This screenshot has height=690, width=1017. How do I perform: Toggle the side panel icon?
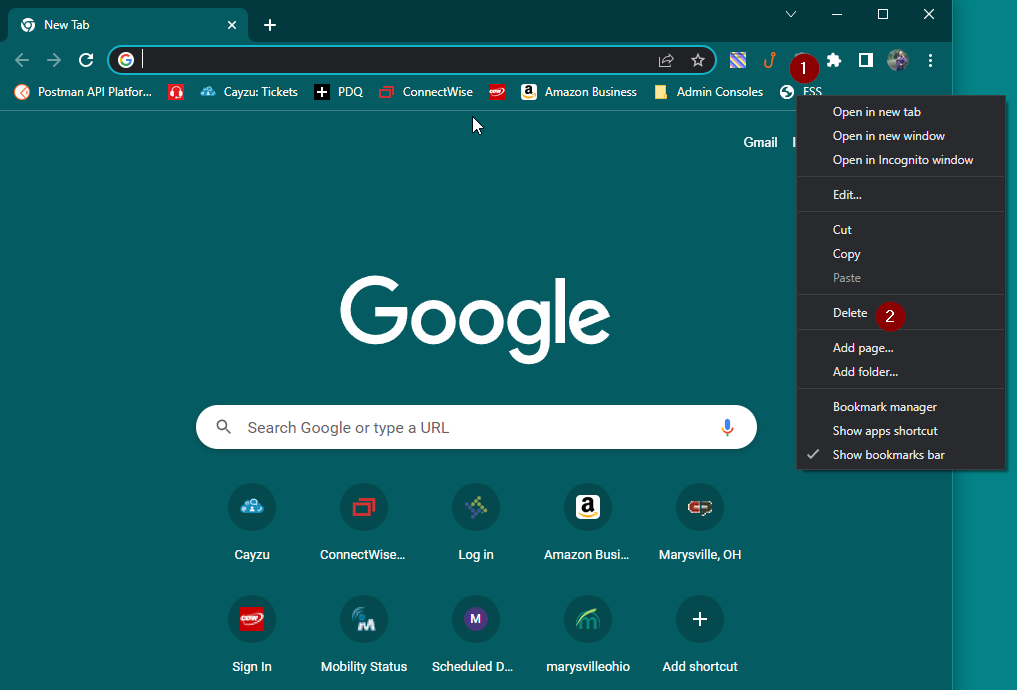pyautogui.click(x=866, y=60)
